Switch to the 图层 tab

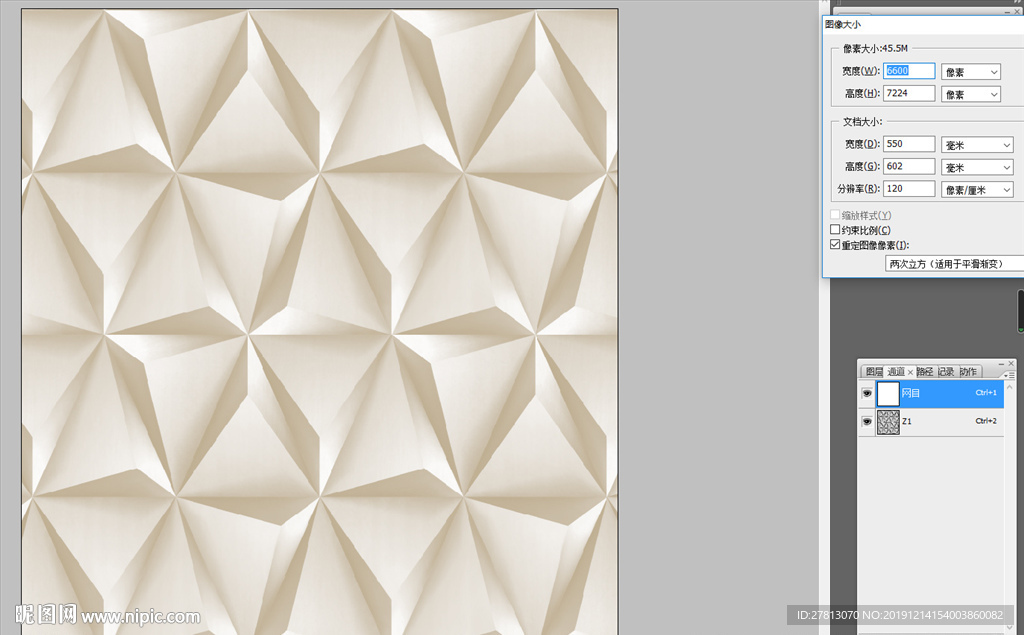tap(873, 372)
